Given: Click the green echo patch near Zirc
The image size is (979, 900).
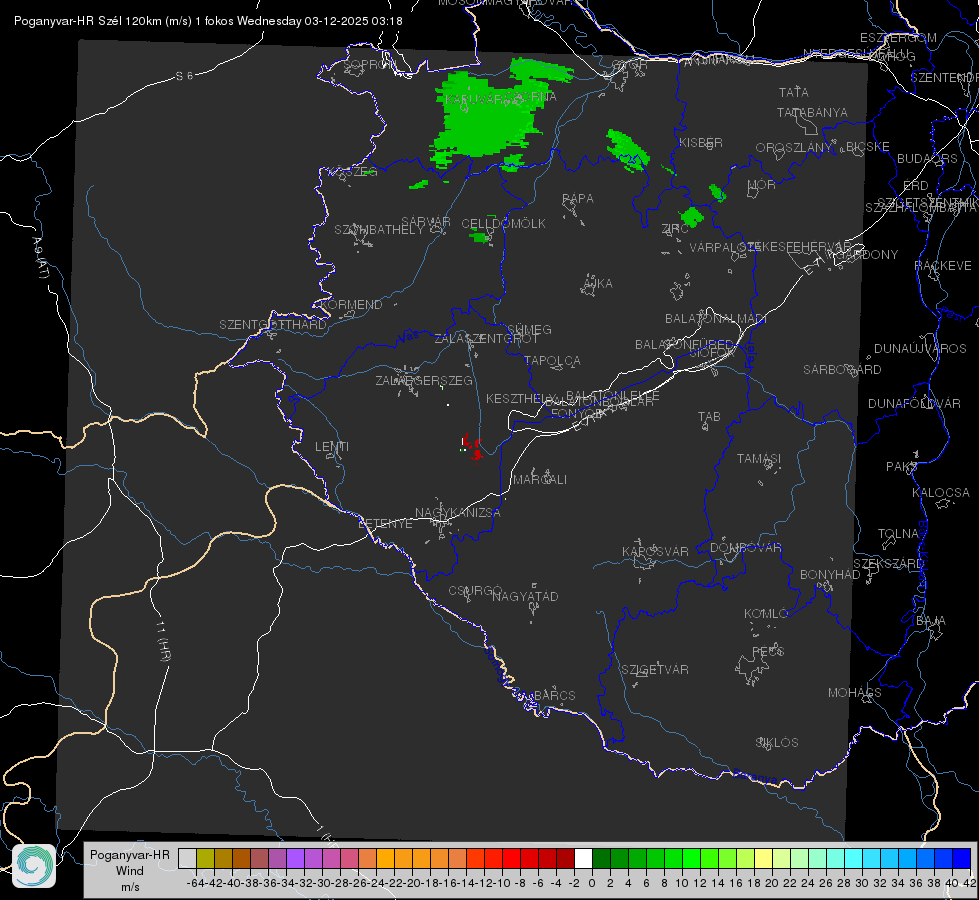Looking at the screenshot, I should 692,217.
